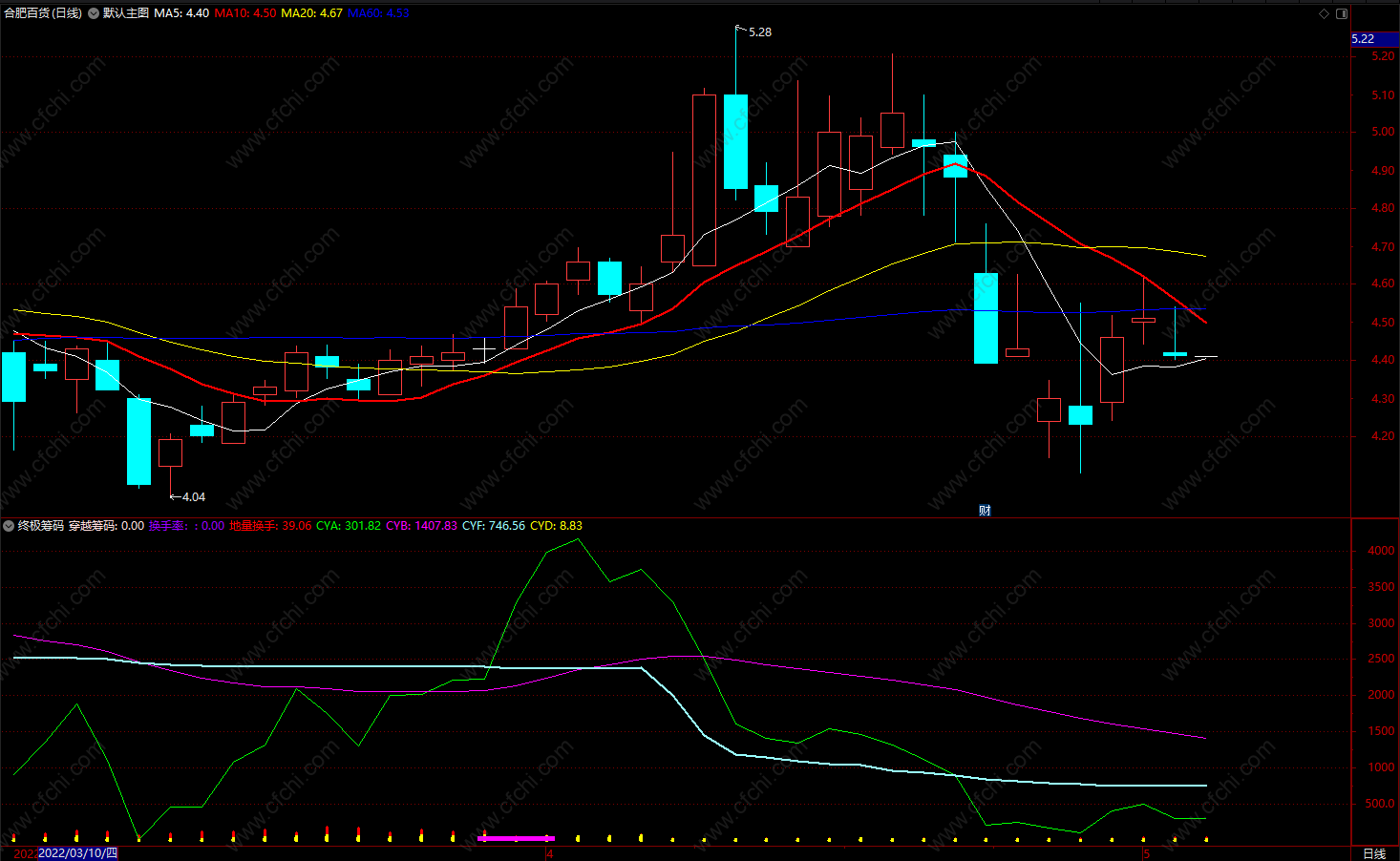
Task: Click month 4 marker on time axis
Action: [550, 853]
